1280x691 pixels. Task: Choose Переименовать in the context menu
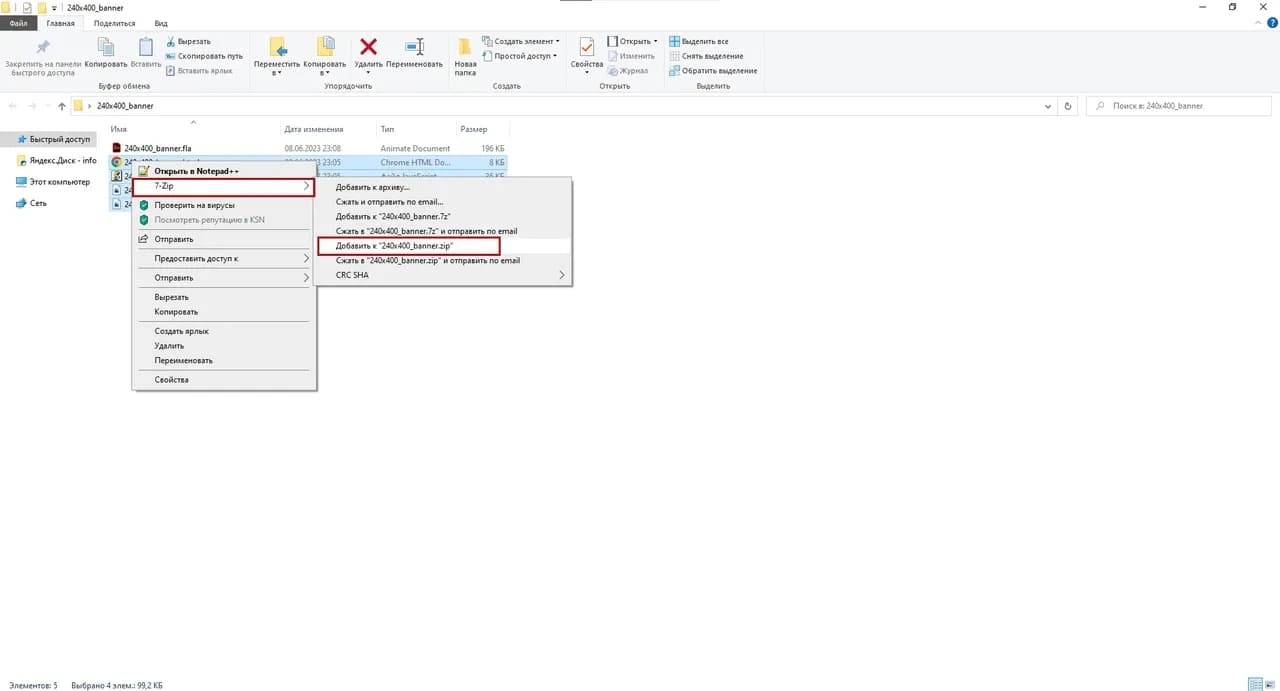coord(224,360)
